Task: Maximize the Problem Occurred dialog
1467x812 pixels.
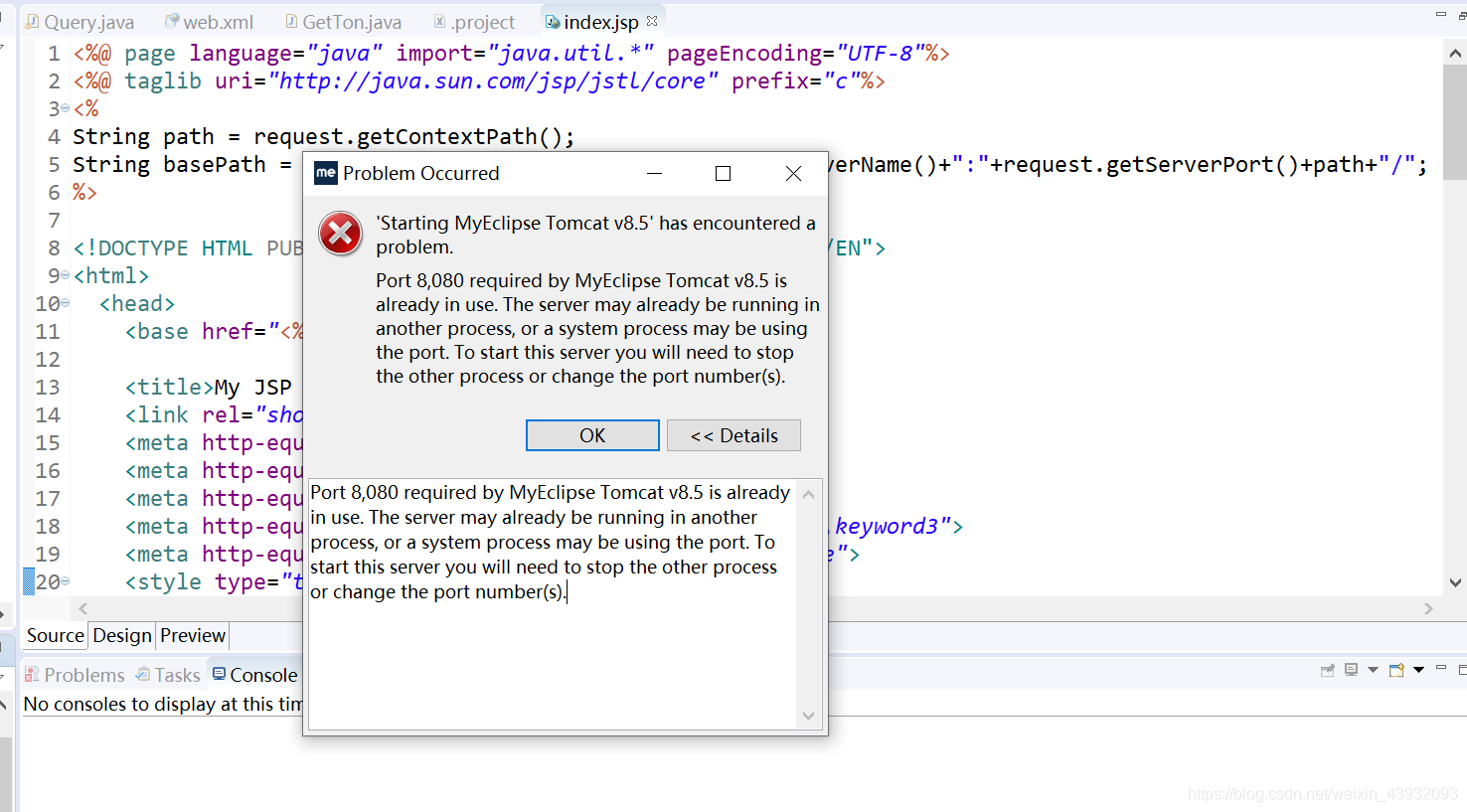Action: 724,174
